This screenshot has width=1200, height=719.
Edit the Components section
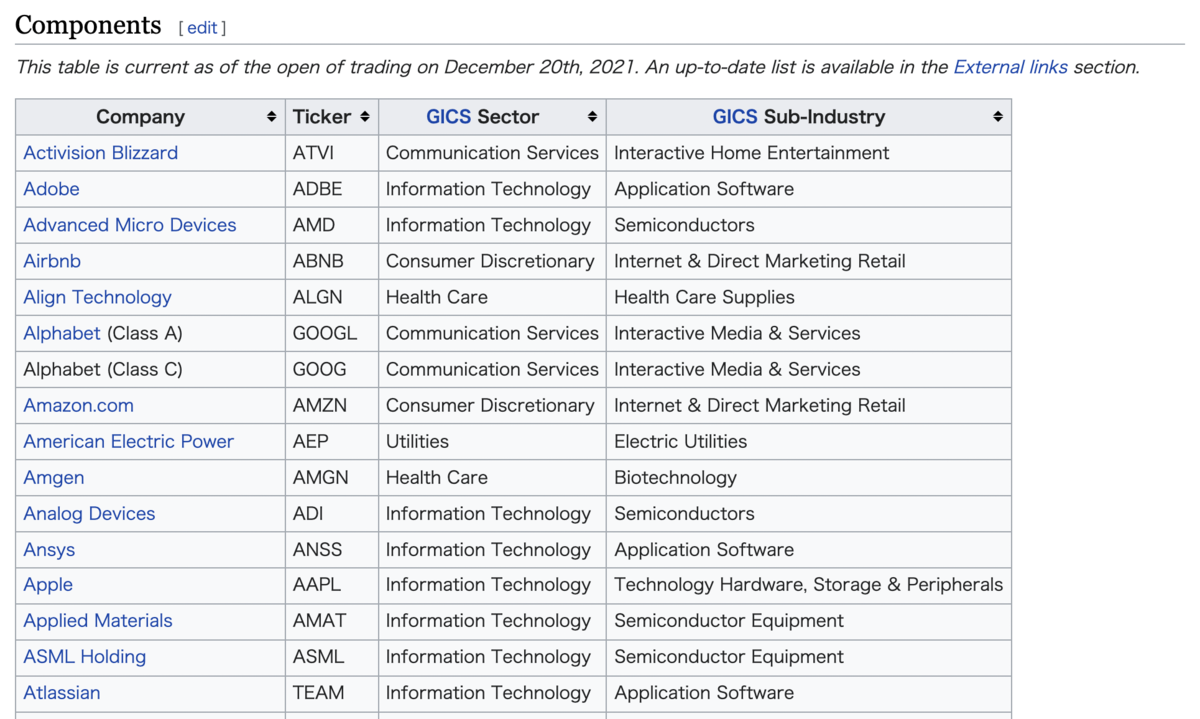202,28
